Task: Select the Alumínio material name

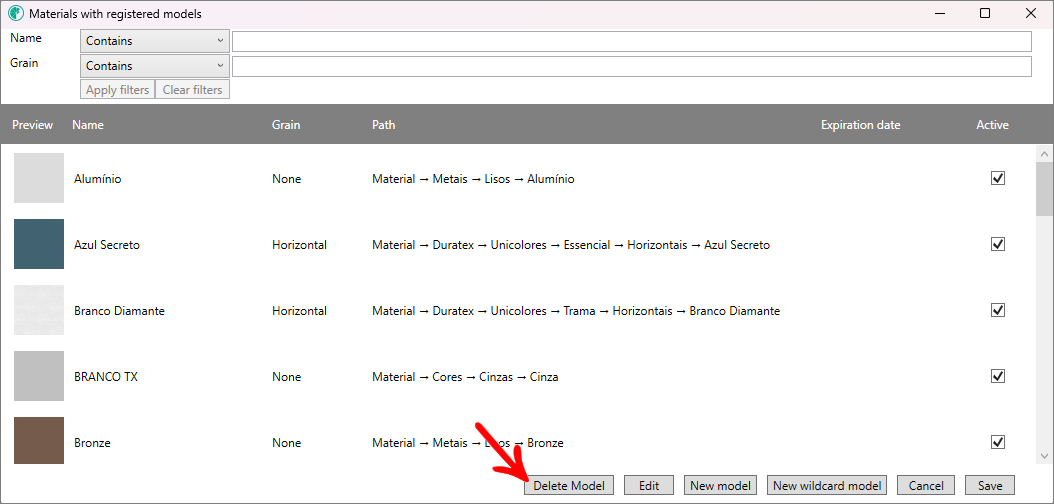Action: click(x=97, y=179)
